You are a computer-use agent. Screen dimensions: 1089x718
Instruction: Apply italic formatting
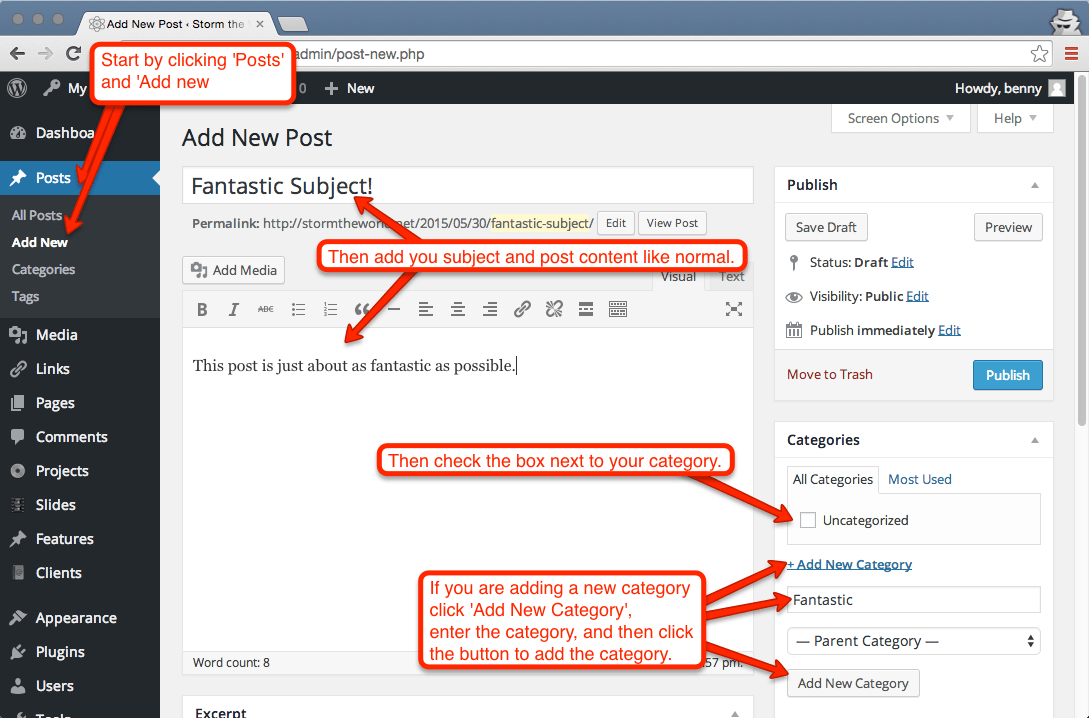(x=233, y=308)
